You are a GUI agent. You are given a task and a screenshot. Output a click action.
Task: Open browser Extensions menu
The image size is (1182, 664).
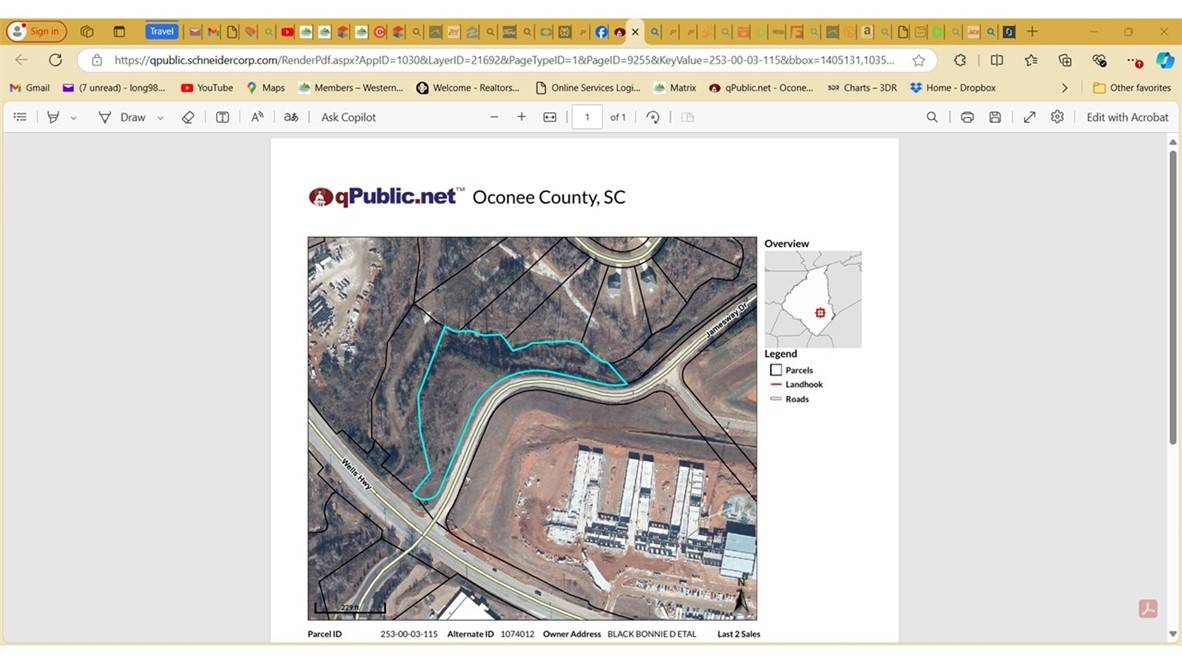pos(960,60)
